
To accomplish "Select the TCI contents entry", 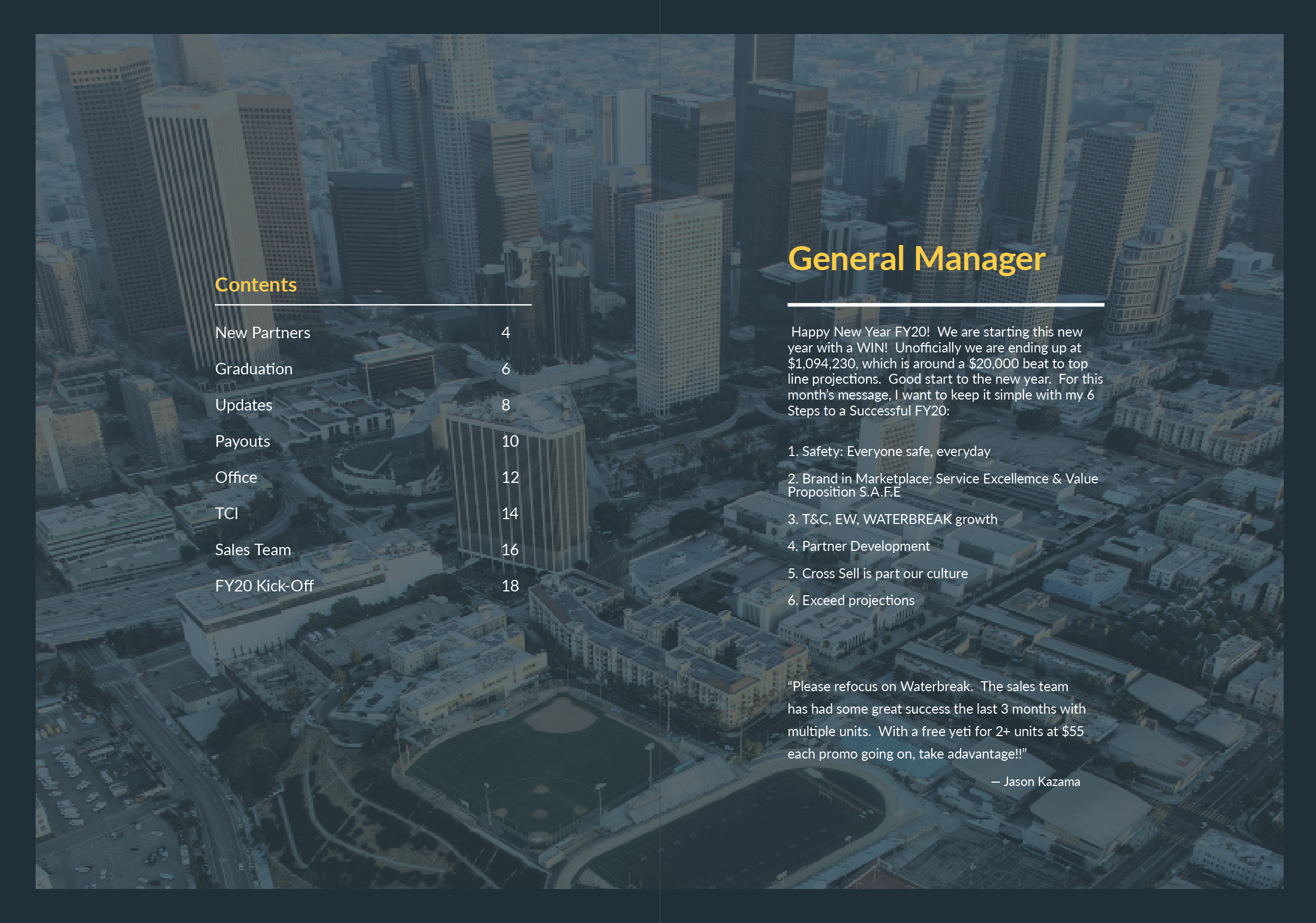I will click(x=226, y=513).
